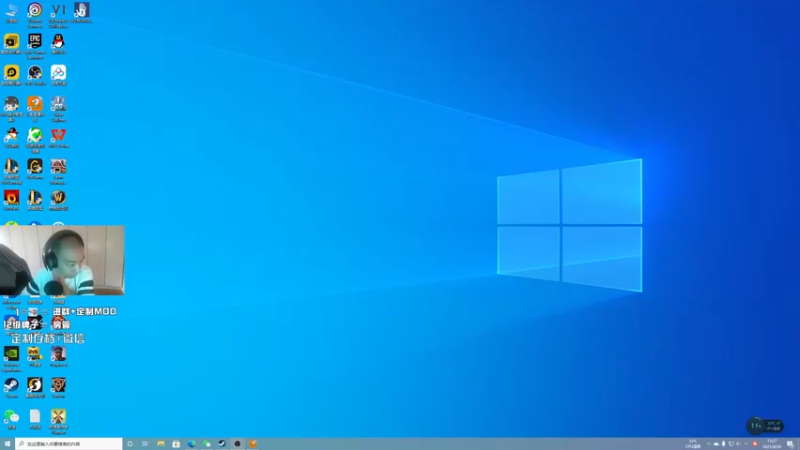The height and width of the screenshot is (450, 800).
Task: Select the blank document file on desktop
Action: (x=35, y=419)
